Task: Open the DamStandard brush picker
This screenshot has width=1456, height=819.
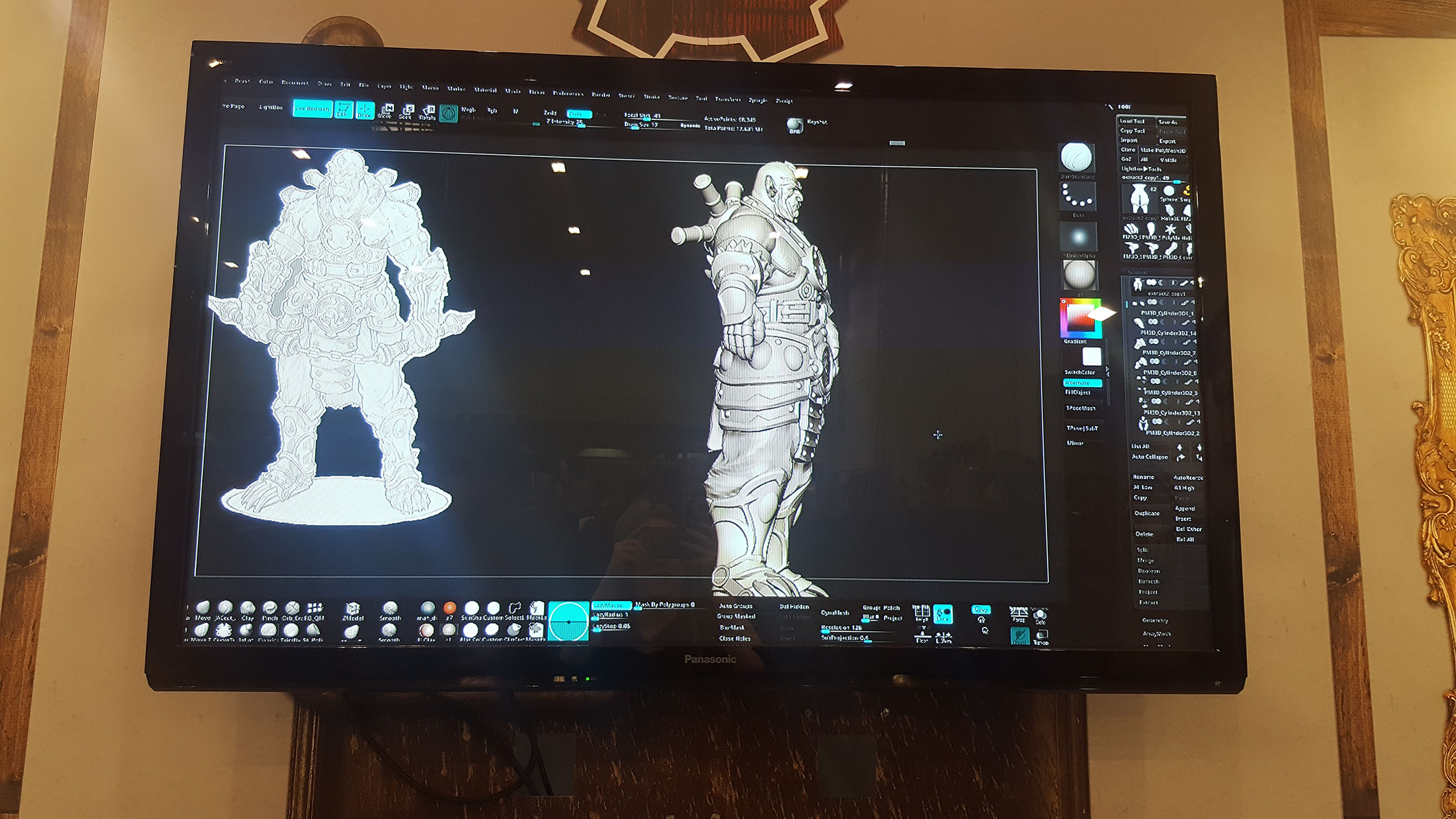Action: pyautogui.click(x=1076, y=158)
